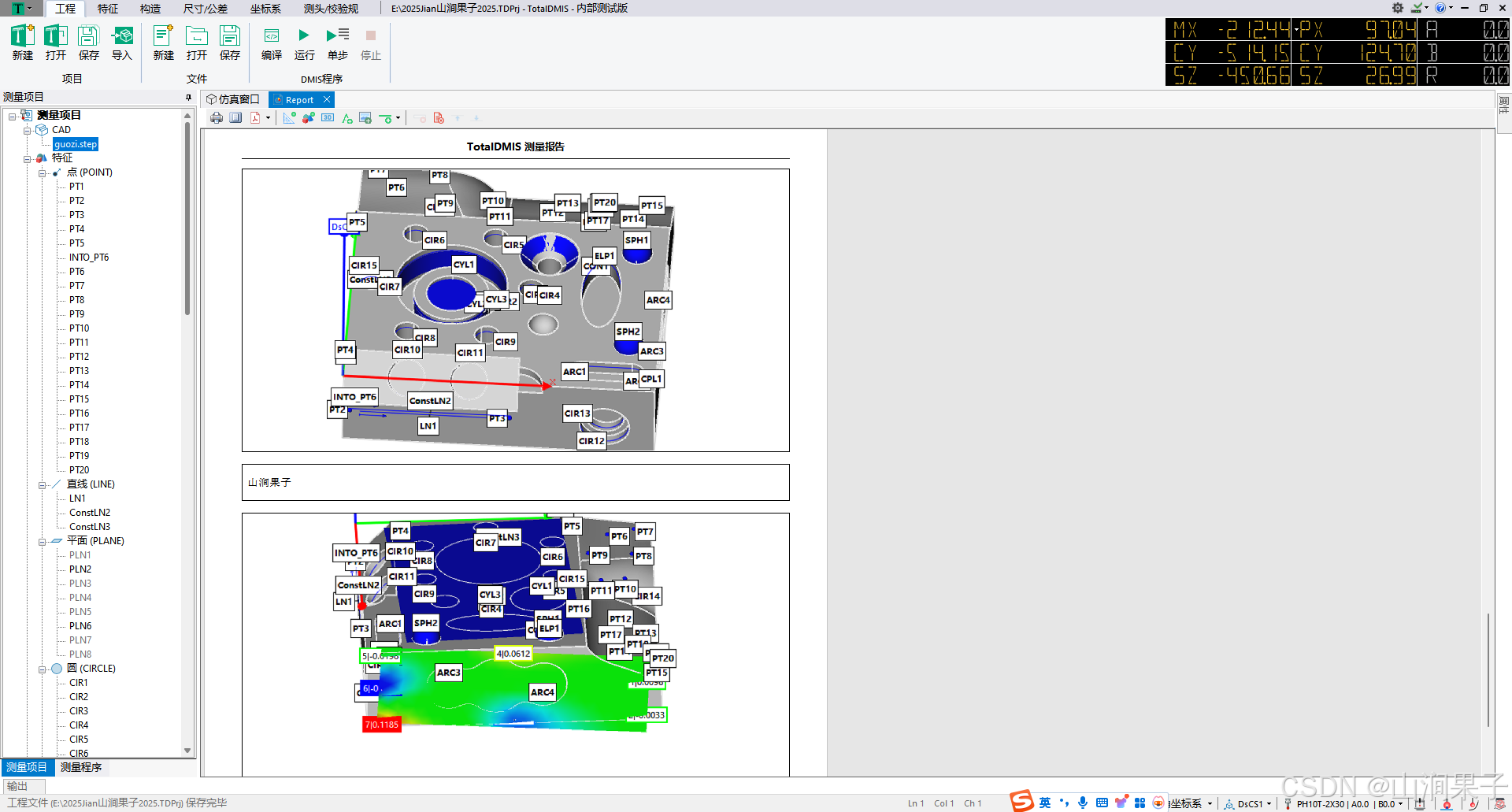The height and width of the screenshot is (812, 1512).
Task: Click the red delete page icon
Action: click(x=439, y=118)
